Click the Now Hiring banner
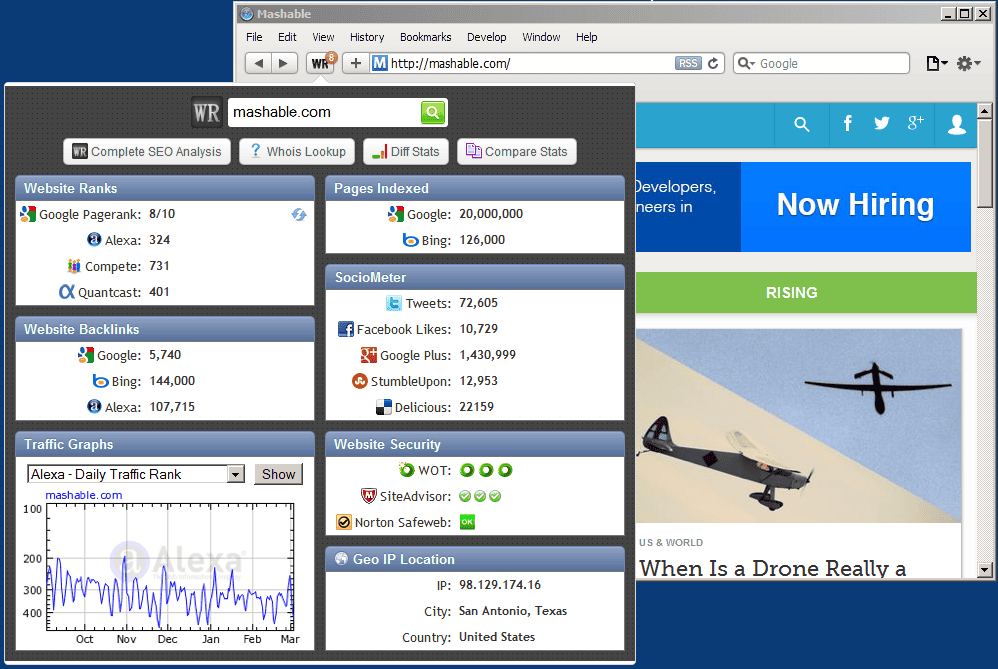Viewport: 998px width, 669px height. coord(855,206)
